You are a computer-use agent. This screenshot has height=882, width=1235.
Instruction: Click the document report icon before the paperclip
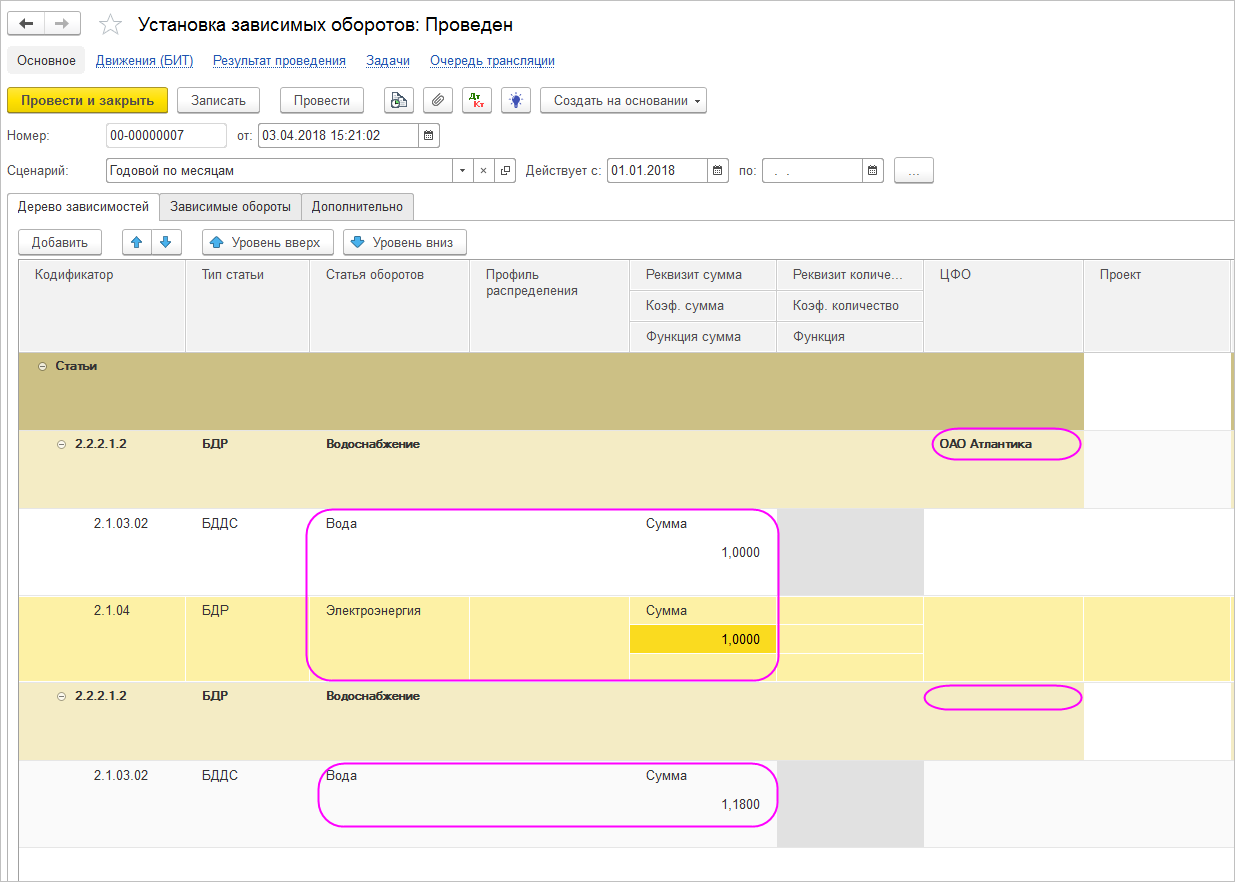399,100
